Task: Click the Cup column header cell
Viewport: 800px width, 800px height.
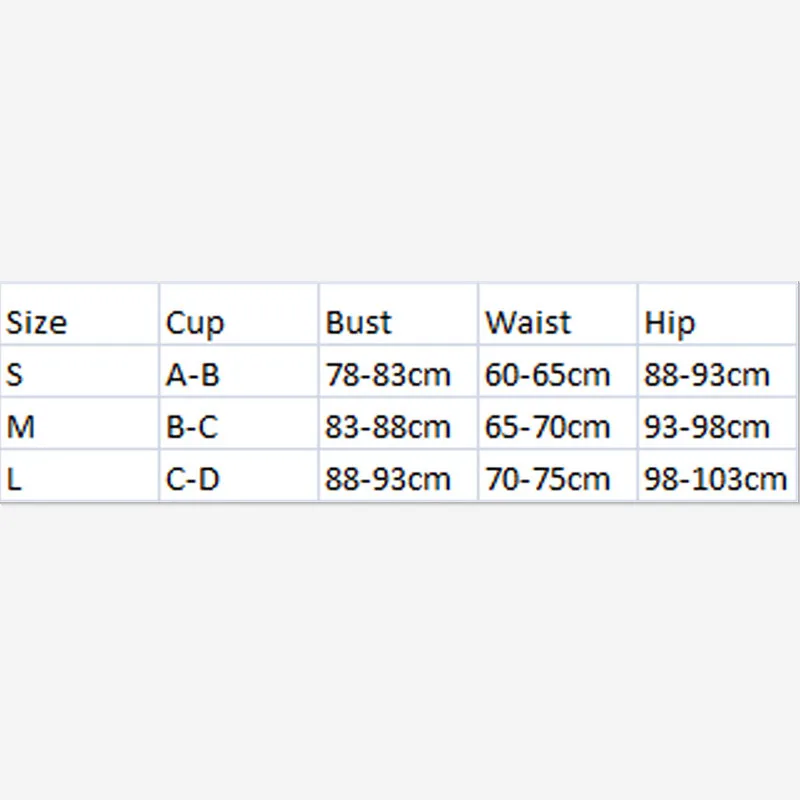Action: click(239, 314)
